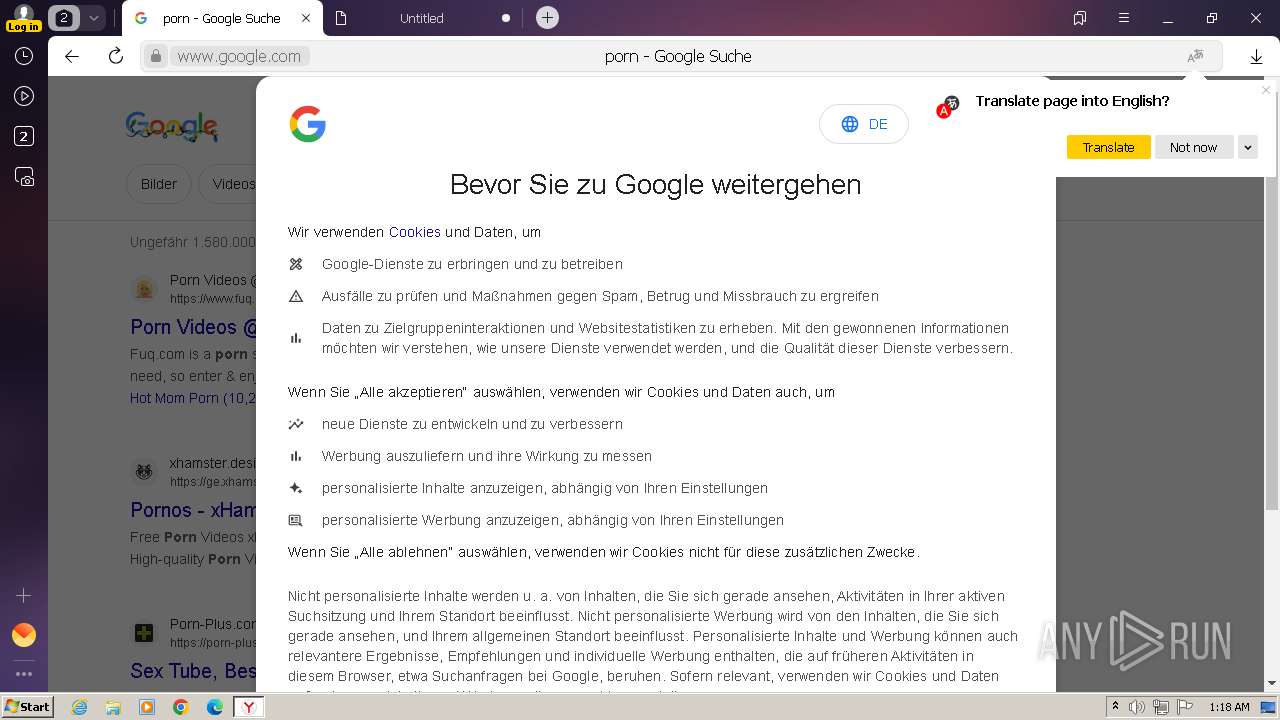Open the Hot Mom Porn sublink

[x=193, y=398]
